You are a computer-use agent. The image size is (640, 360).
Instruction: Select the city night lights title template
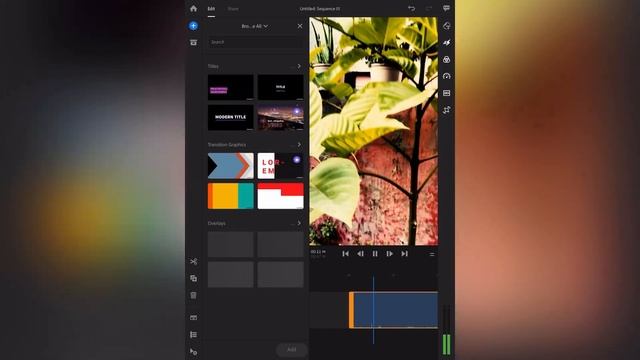click(x=280, y=118)
